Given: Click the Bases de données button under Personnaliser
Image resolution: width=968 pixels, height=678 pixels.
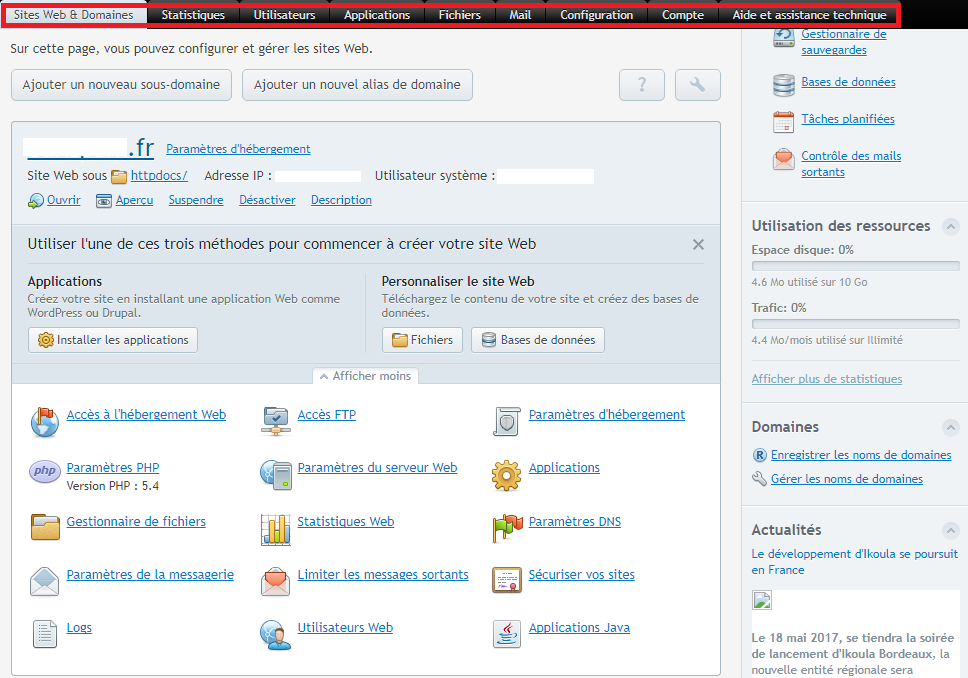Looking at the screenshot, I should (x=538, y=340).
